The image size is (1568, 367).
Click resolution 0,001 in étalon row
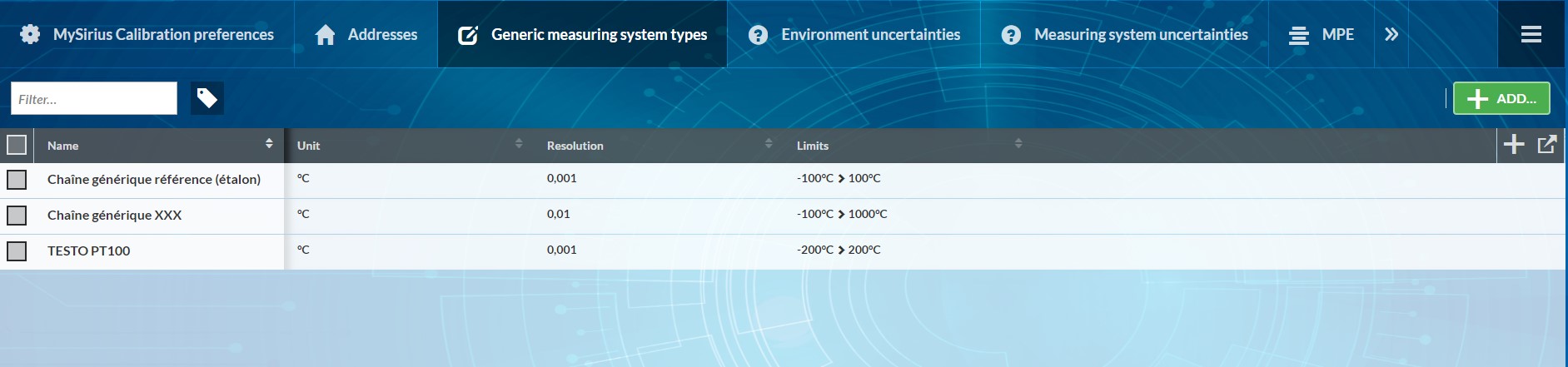562,178
